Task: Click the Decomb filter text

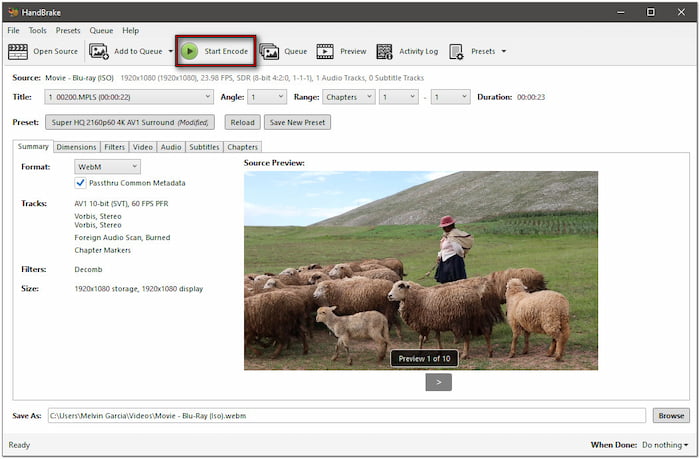Action: [x=88, y=269]
